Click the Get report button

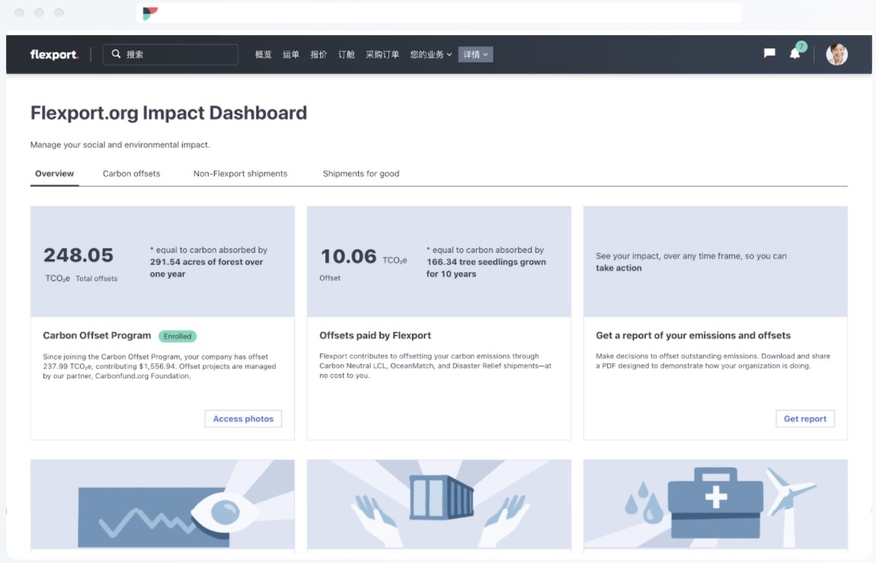point(805,418)
